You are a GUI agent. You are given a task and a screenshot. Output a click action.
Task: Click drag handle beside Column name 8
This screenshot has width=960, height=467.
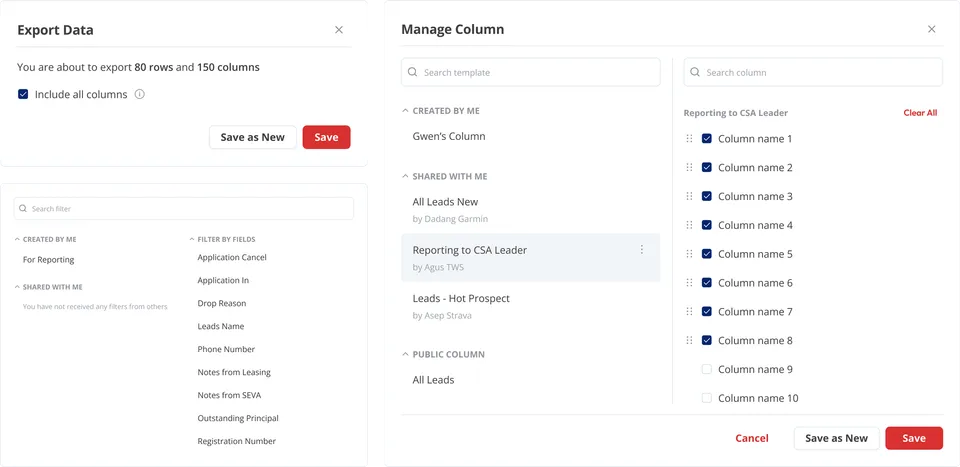(689, 340)
